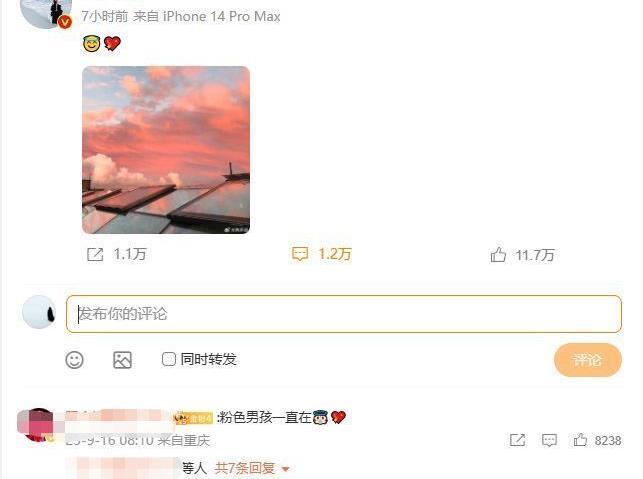This screenshot has width=643, height=479.
Task: Enable the 同时转发 checkbox
Action: coord(169,359)
